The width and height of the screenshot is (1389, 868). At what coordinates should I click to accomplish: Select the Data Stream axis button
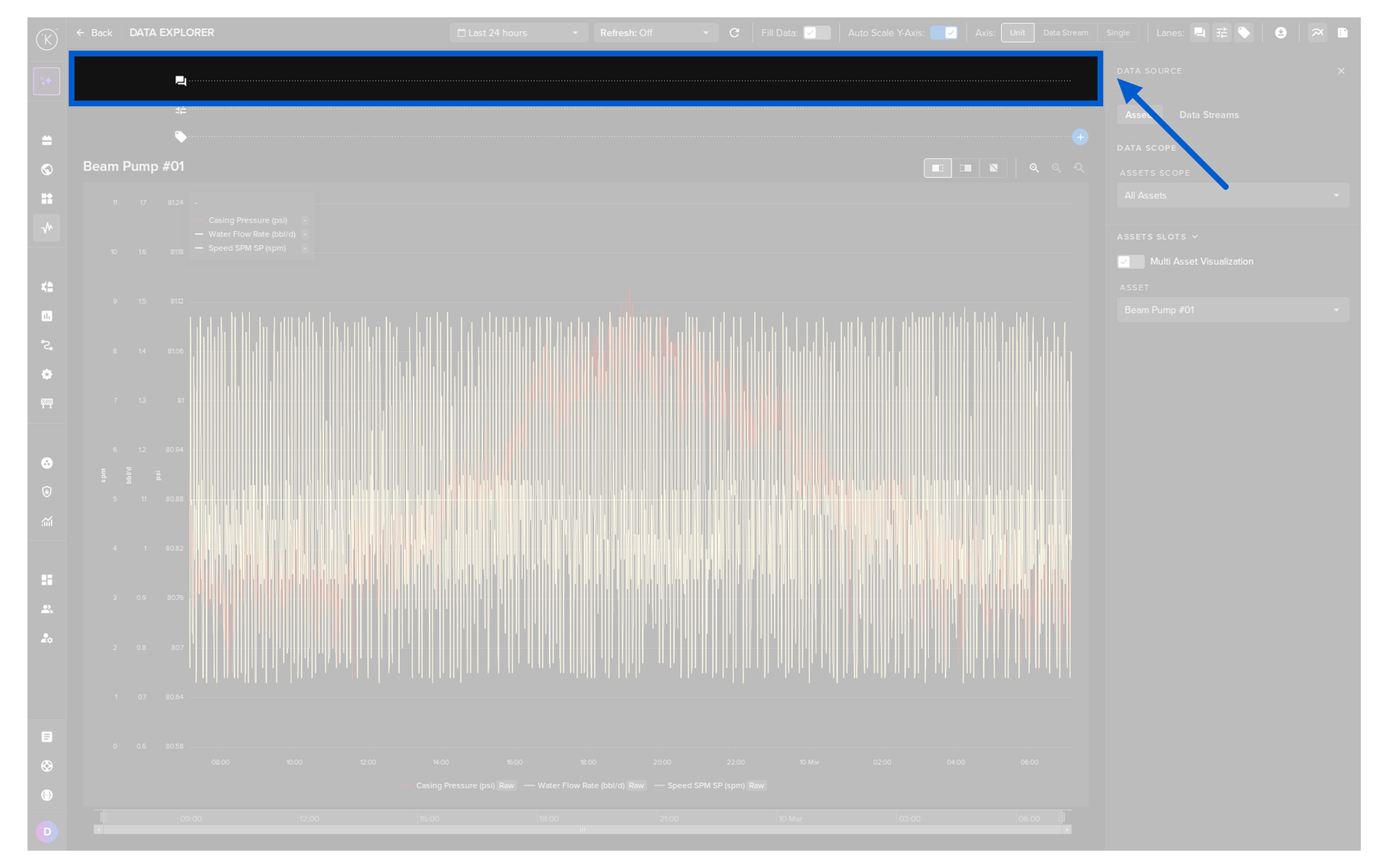pyautogui.click(x=1065, y=33)
